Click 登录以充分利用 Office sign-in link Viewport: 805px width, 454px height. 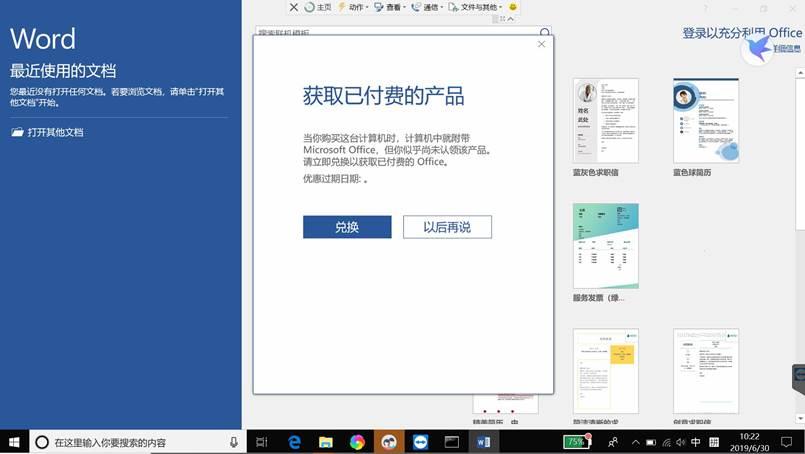pos(742,33)
